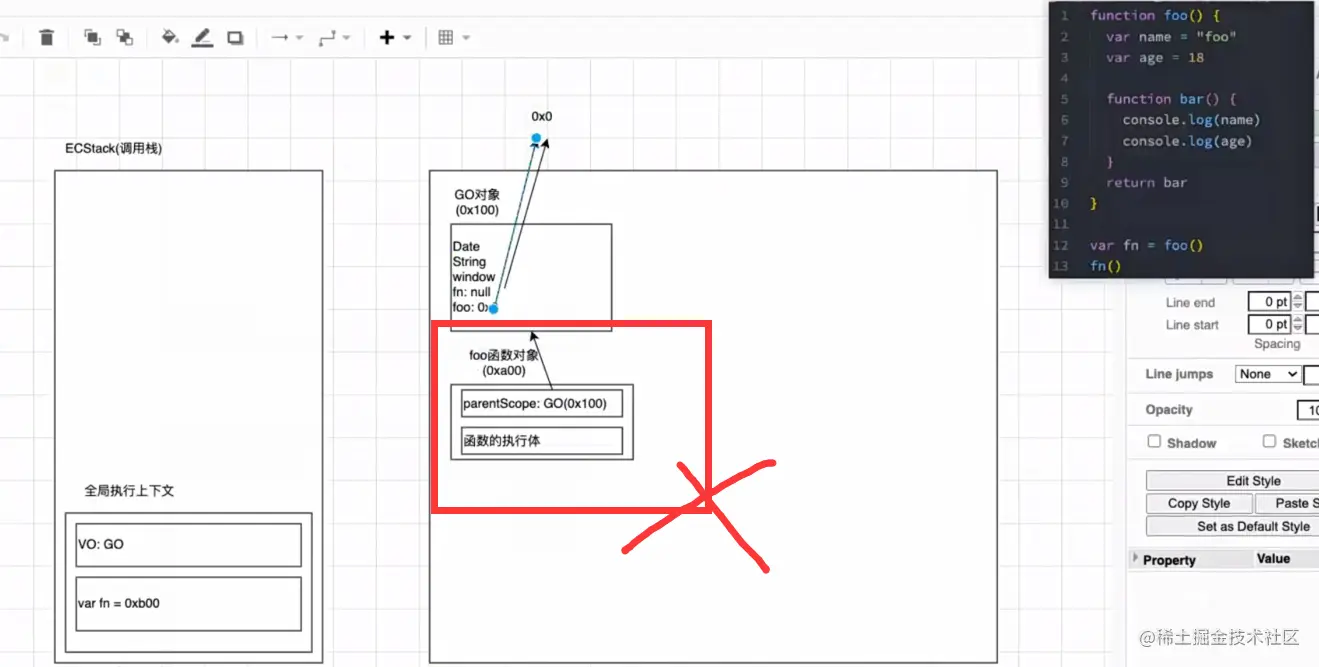
Task: Select the 函数的执行体 box
Action: coord(542,440)
